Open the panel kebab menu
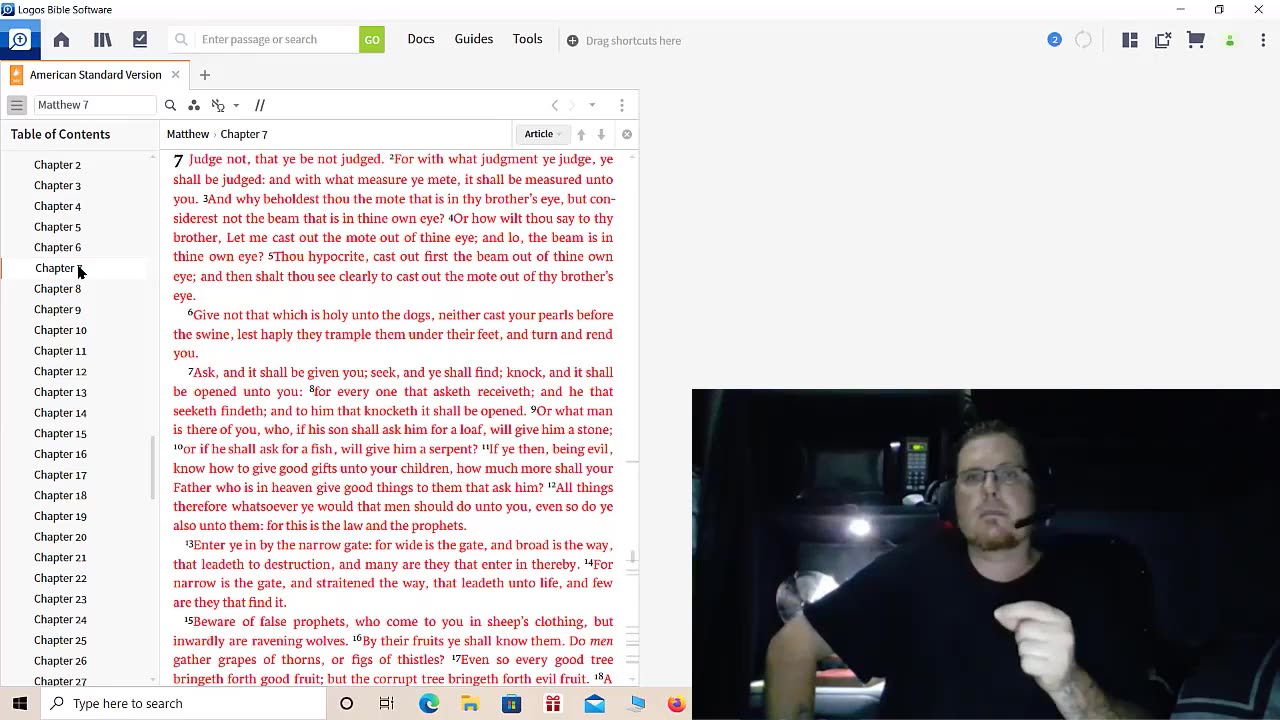This screenshot has width=1280, height=720. coord(622,105)
